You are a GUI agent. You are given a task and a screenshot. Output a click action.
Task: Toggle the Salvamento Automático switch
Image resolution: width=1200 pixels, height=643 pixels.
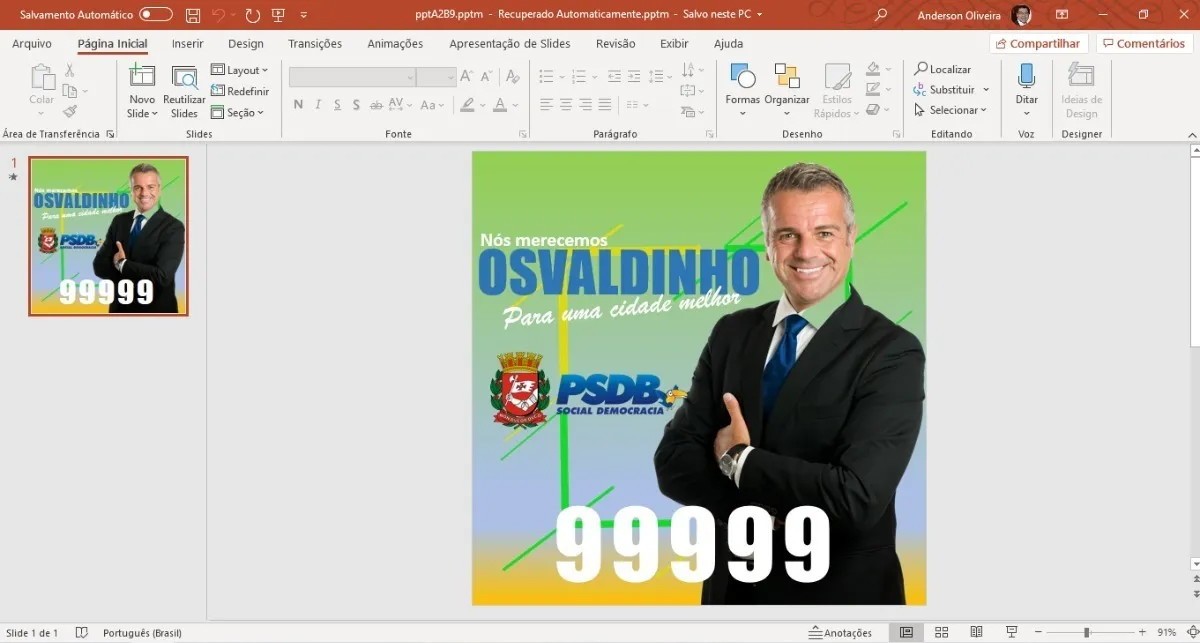click(x=156, y=15)
